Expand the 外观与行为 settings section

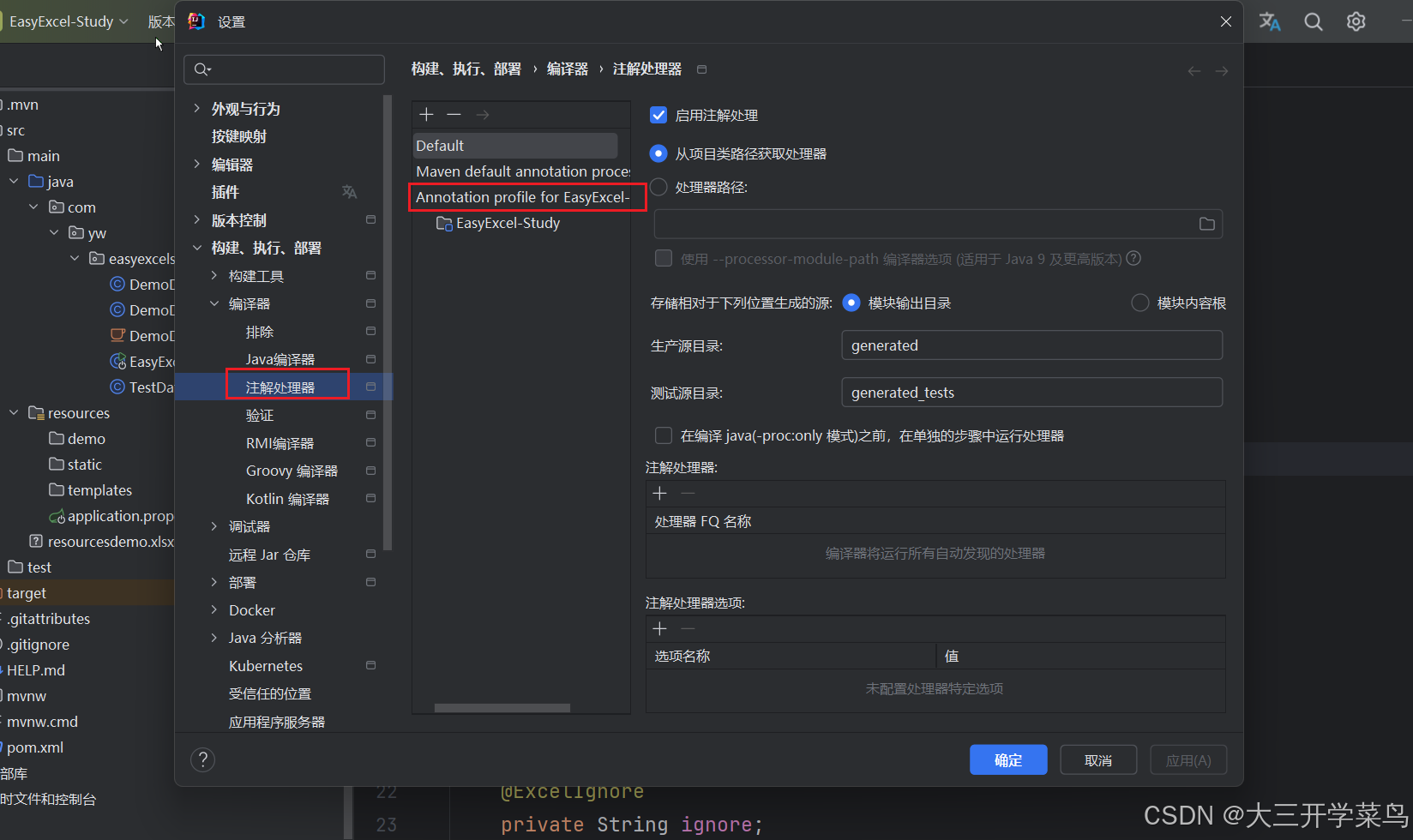tap(198, 108)
